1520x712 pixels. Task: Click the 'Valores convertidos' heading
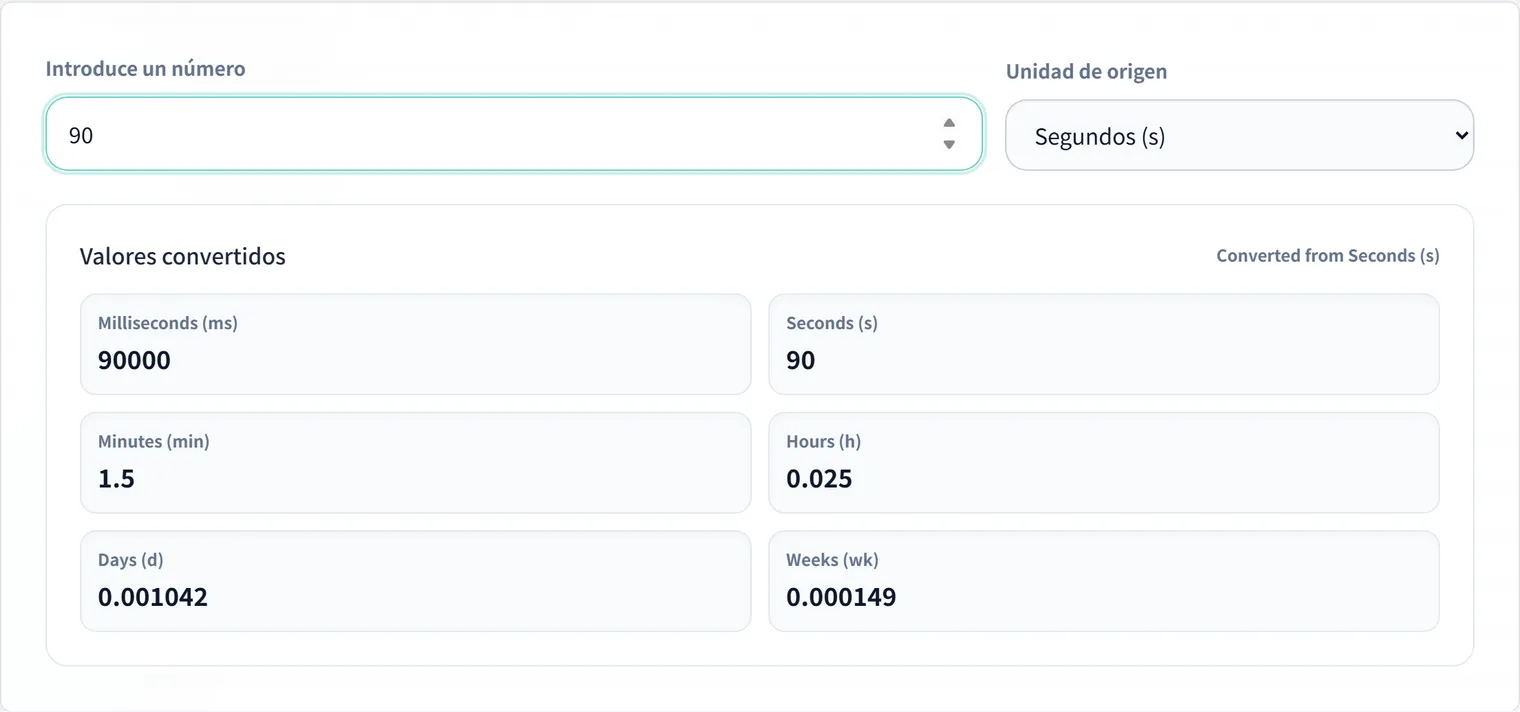tap(183, 256)
